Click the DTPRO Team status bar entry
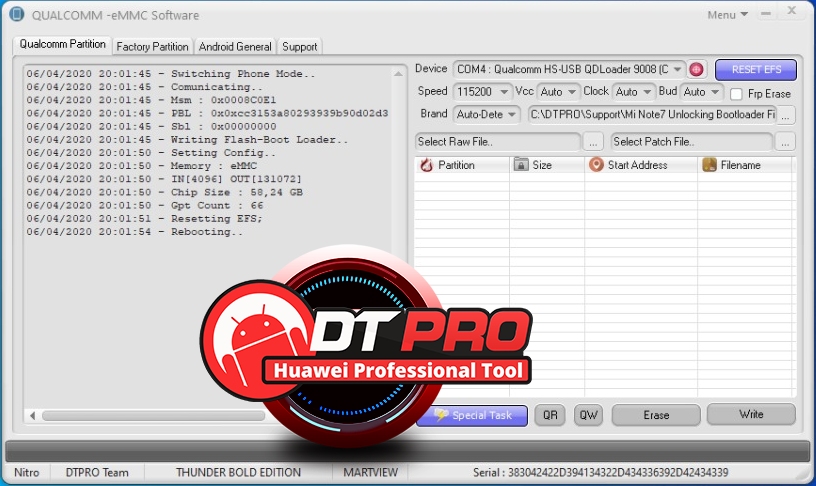816x486 pixels. click(x=97, y=472)
